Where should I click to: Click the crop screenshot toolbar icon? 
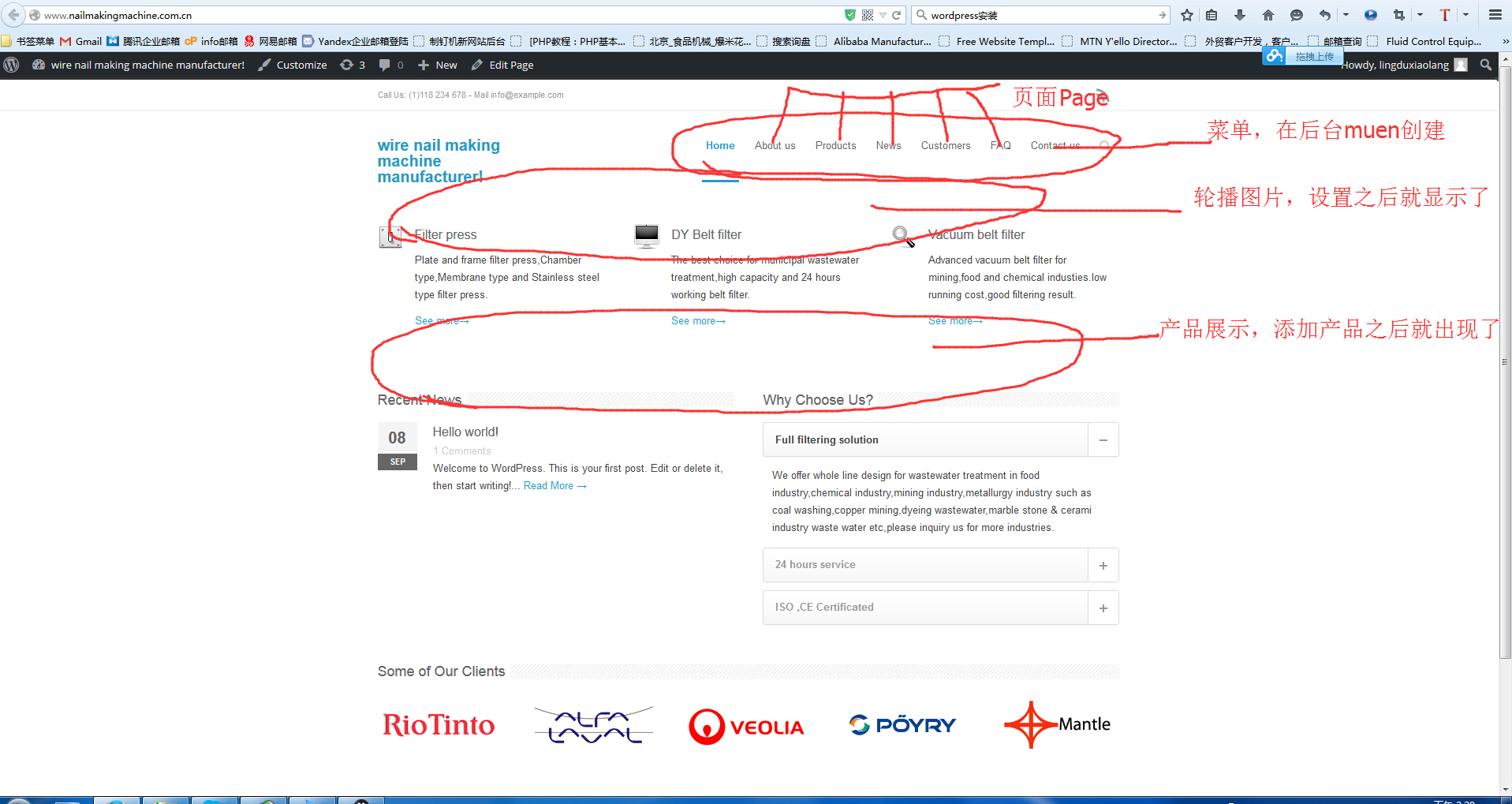coord(1399,15)
